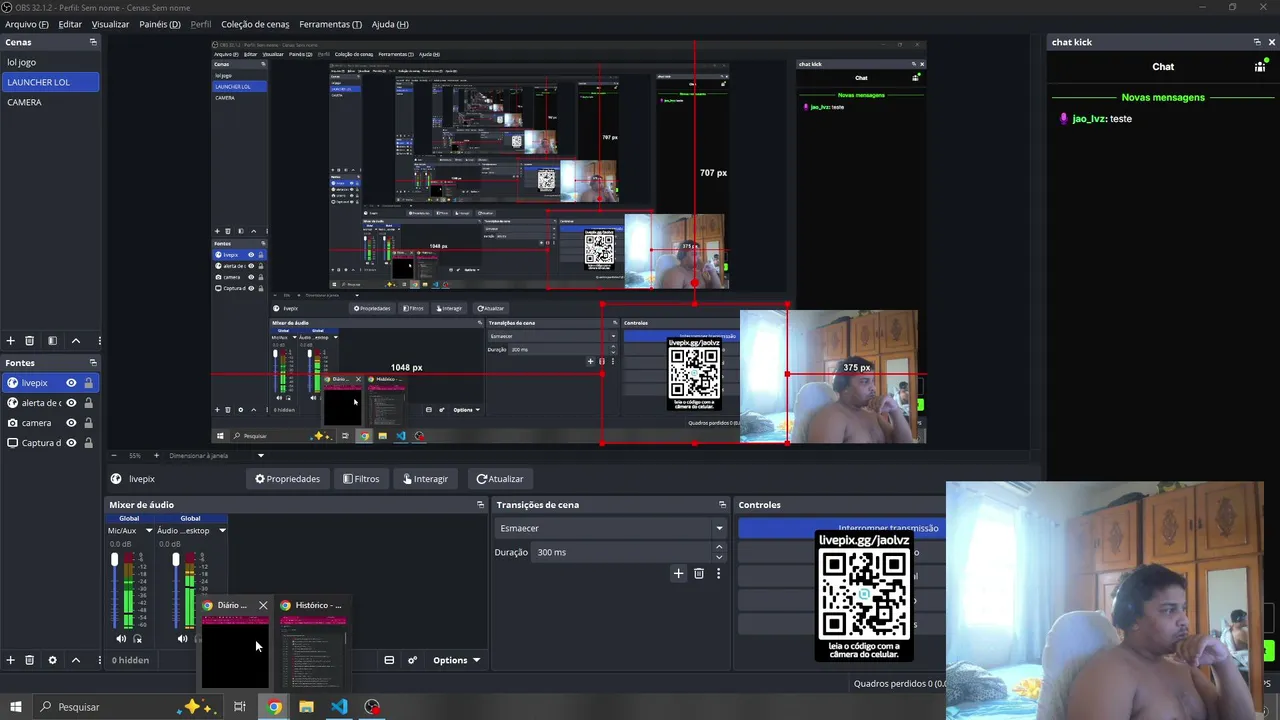
Task: Zoom in the preview with plus
Action: tap(156, 456)
